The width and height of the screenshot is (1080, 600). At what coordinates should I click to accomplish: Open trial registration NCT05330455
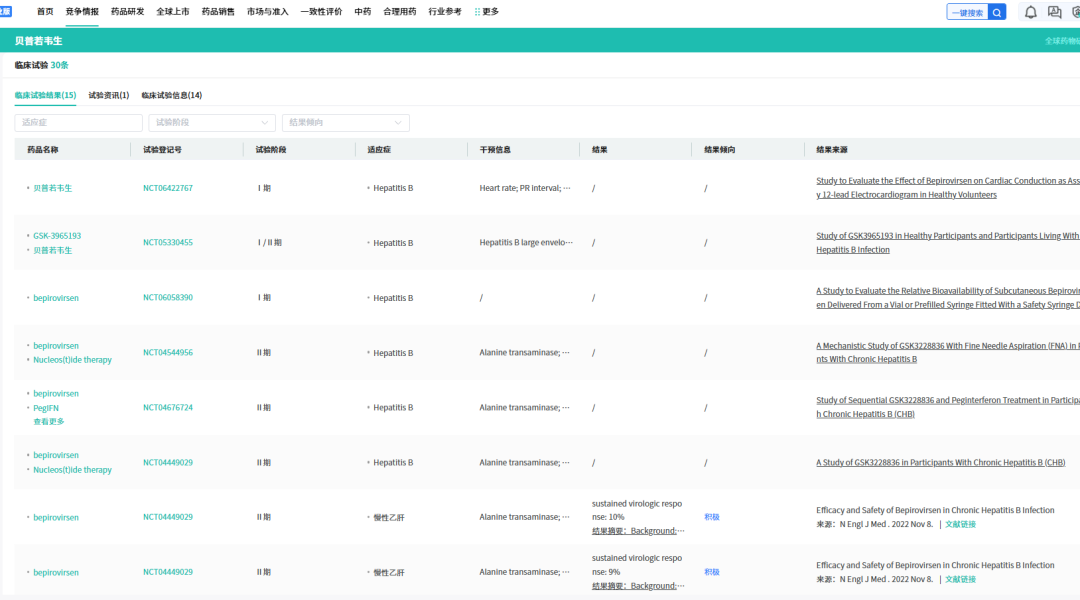tap(168, 242)
